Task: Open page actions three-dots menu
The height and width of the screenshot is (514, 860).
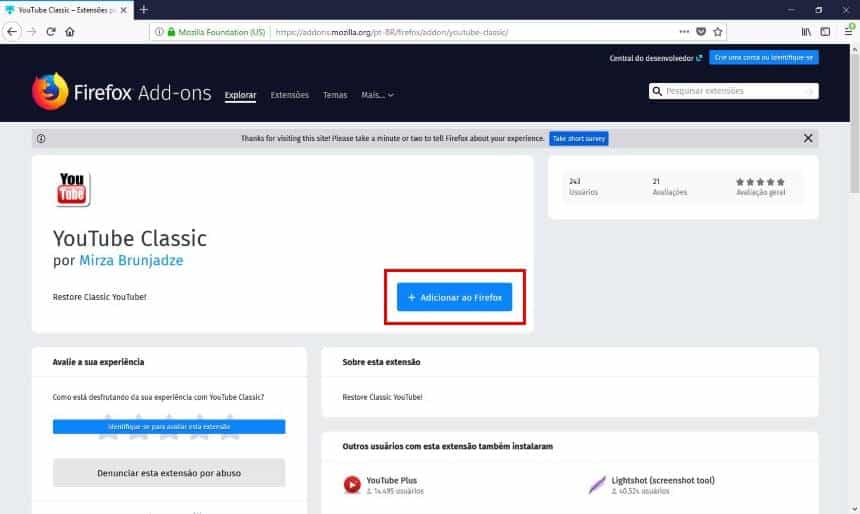Action: 684,32
